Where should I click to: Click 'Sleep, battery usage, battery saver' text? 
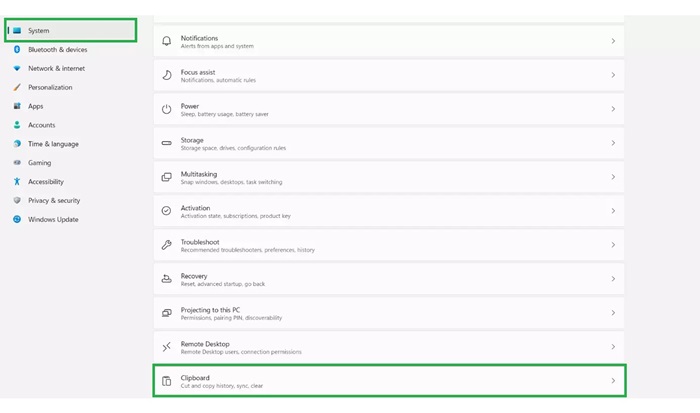click(x=225, y=114)
